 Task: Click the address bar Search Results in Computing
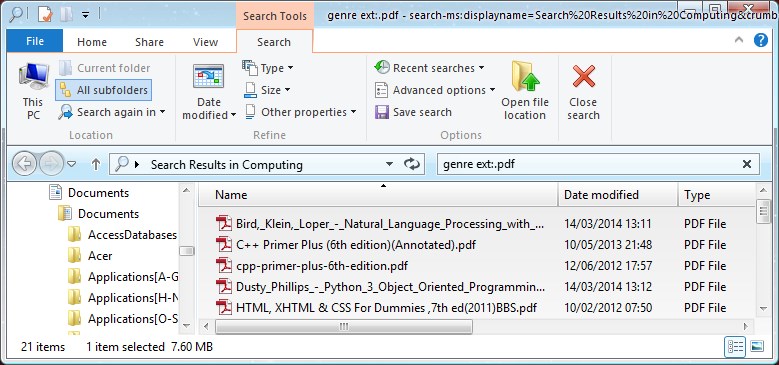(x=227, y=165)
